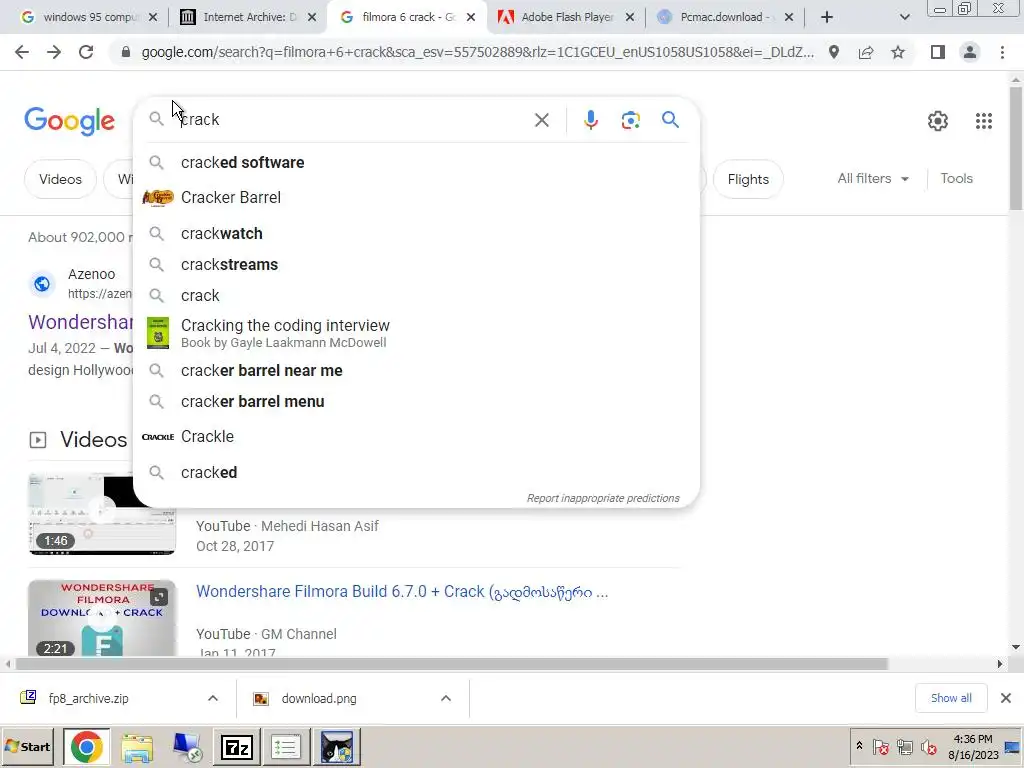
Task: Show all downloads
Action: [951, 698]
